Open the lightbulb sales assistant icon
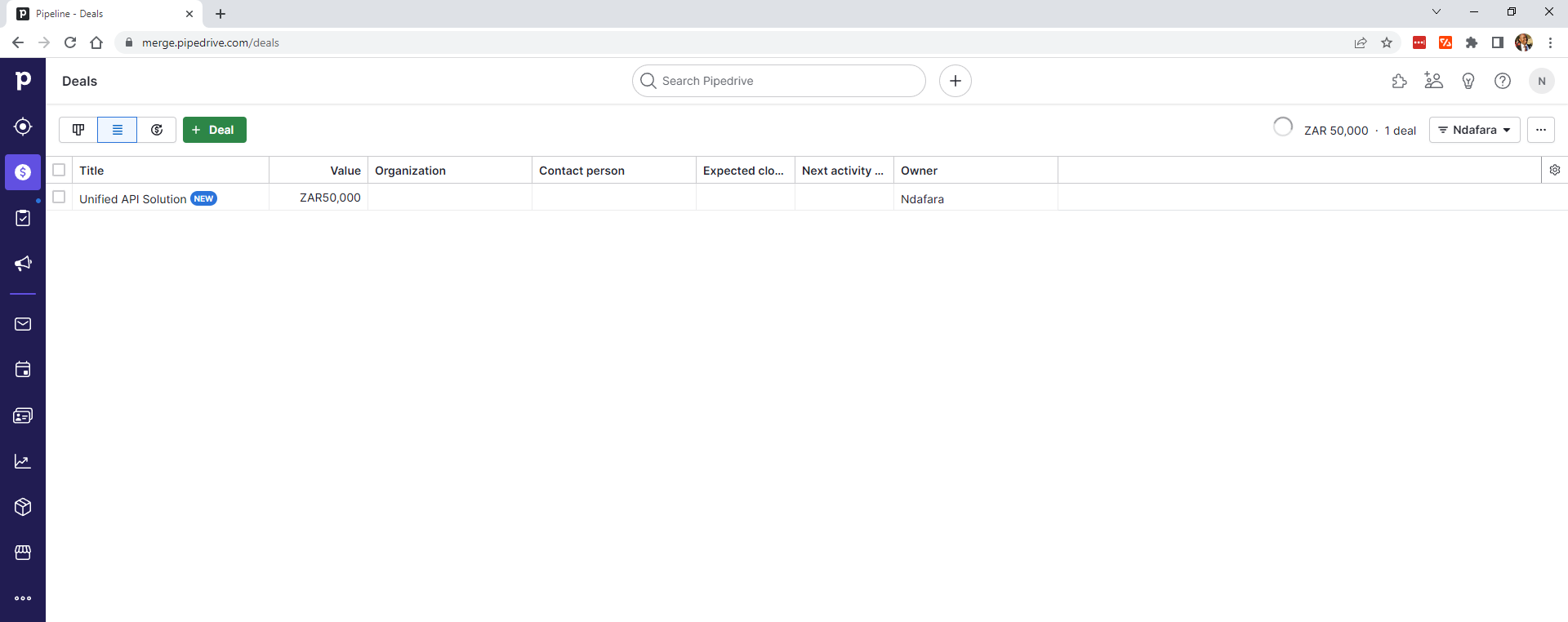 1468,81
